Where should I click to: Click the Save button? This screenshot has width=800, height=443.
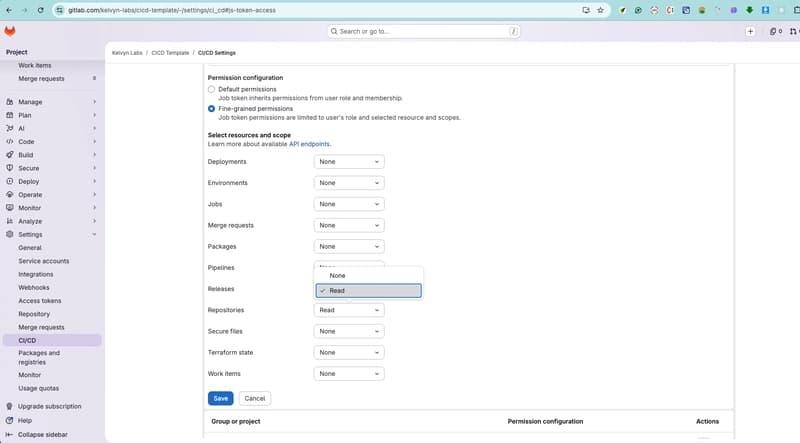coord(220,399)
